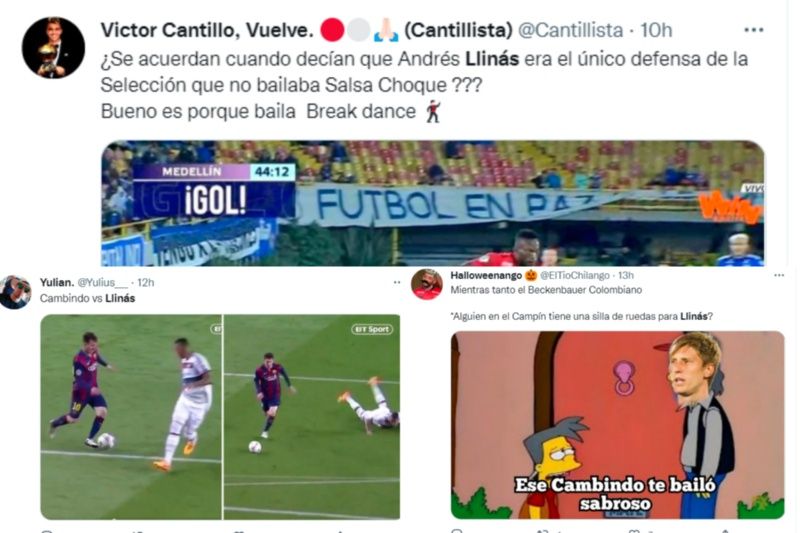Image resolution: width=800 pixels, height=533 pixels.
Task: Open the 13h timestamp on Halloweenango's tweet
Action: (x=626, y=275)
